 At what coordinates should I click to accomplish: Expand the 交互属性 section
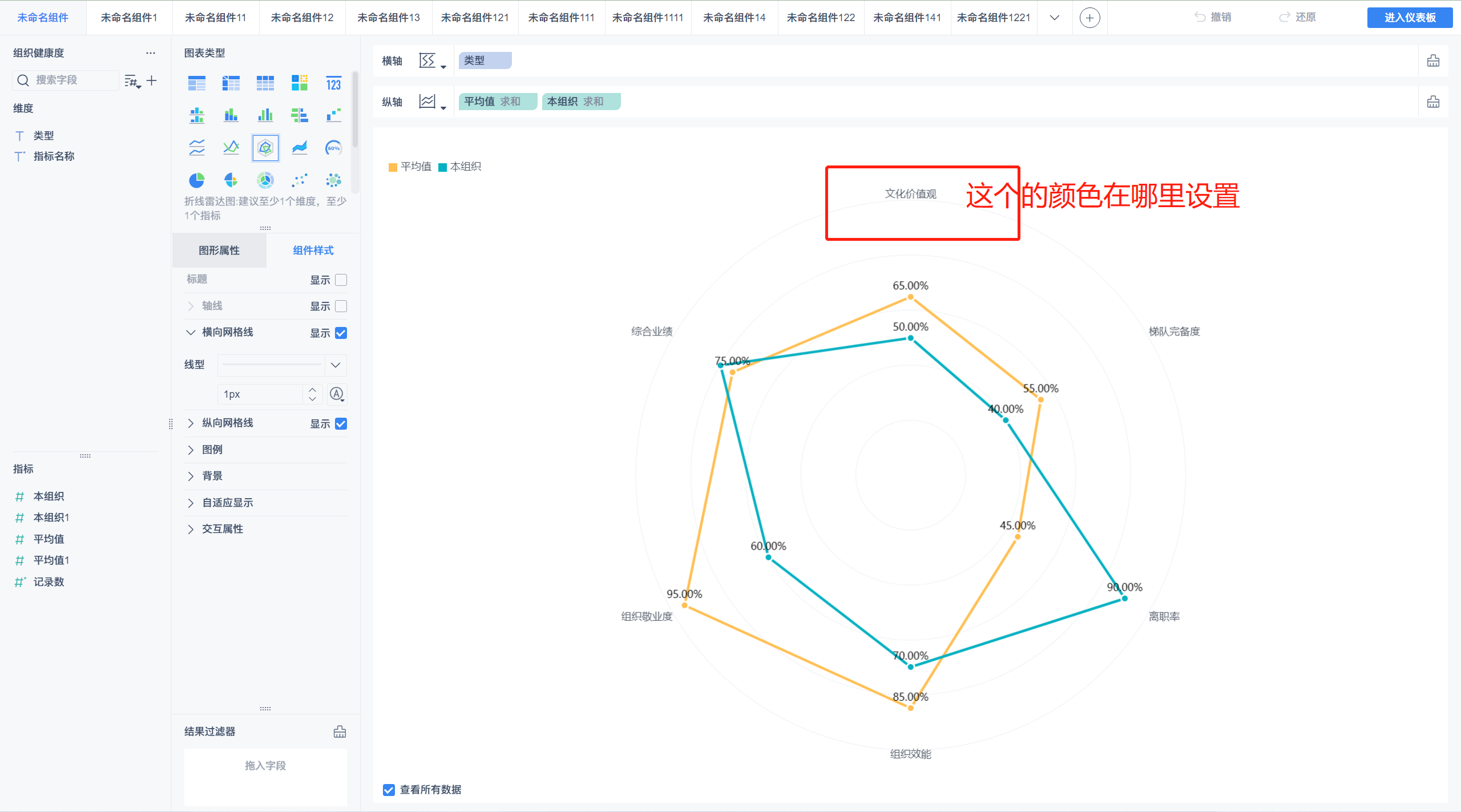coord(191,529)
